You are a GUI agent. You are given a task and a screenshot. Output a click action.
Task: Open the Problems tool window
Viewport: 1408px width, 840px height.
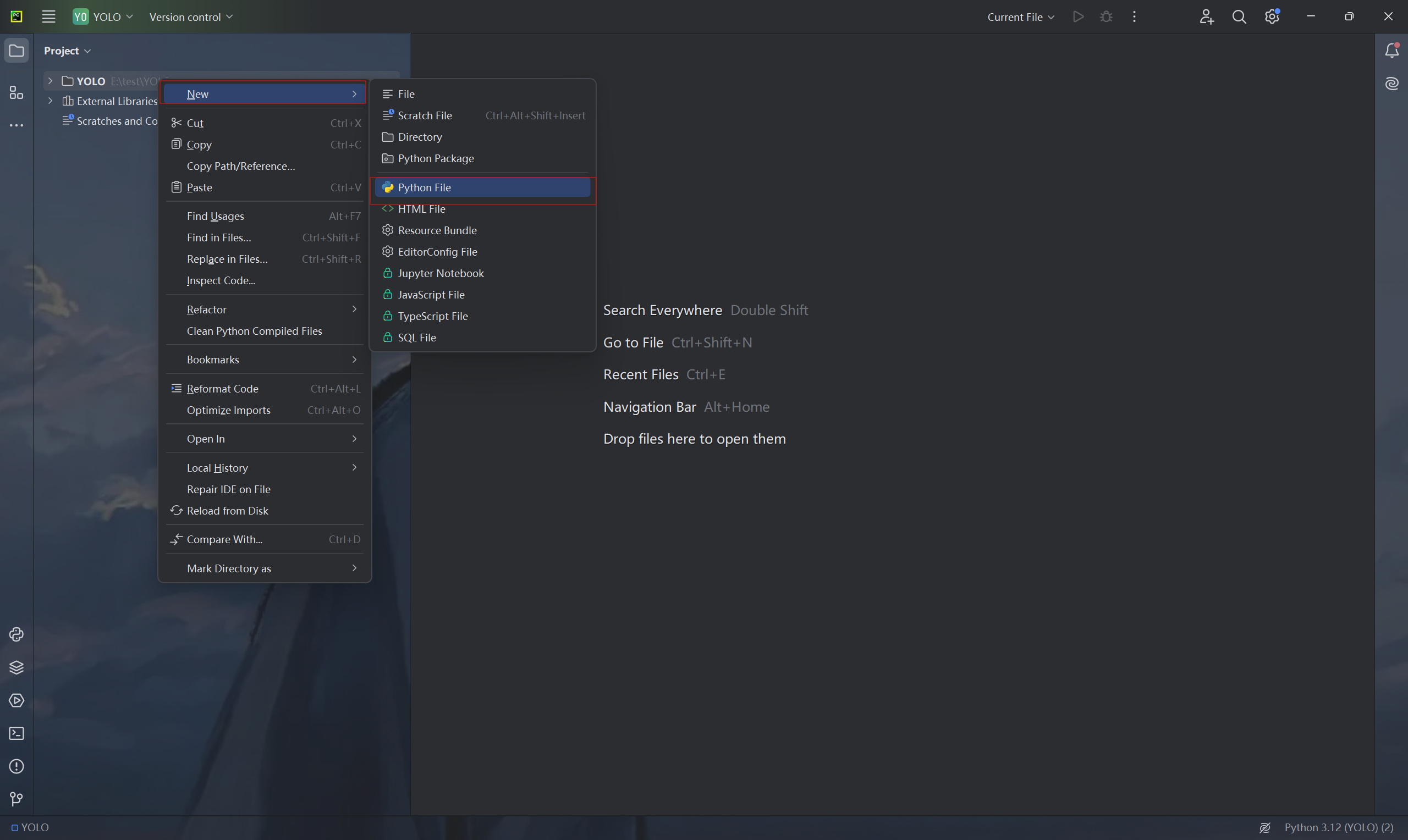16,766
